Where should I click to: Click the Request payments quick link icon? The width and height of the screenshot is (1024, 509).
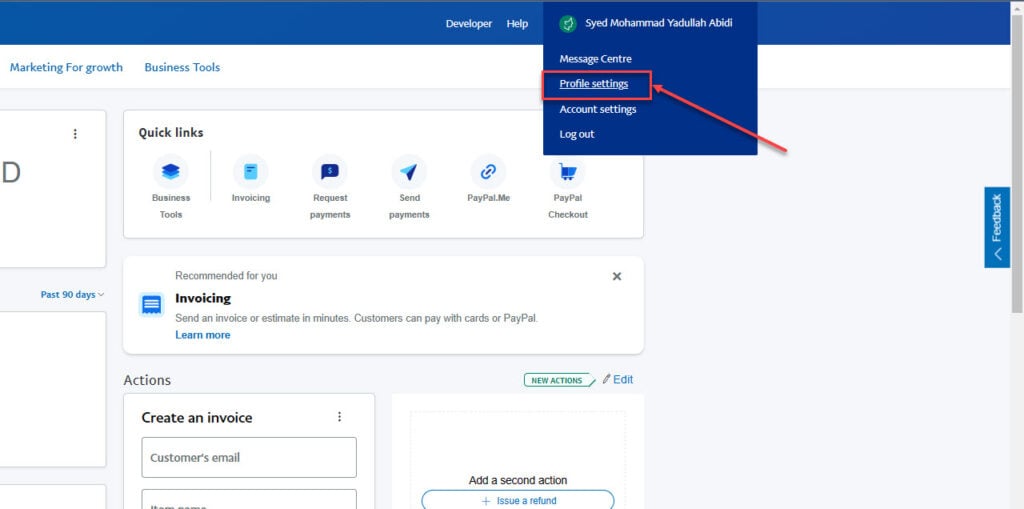[330, 172]
